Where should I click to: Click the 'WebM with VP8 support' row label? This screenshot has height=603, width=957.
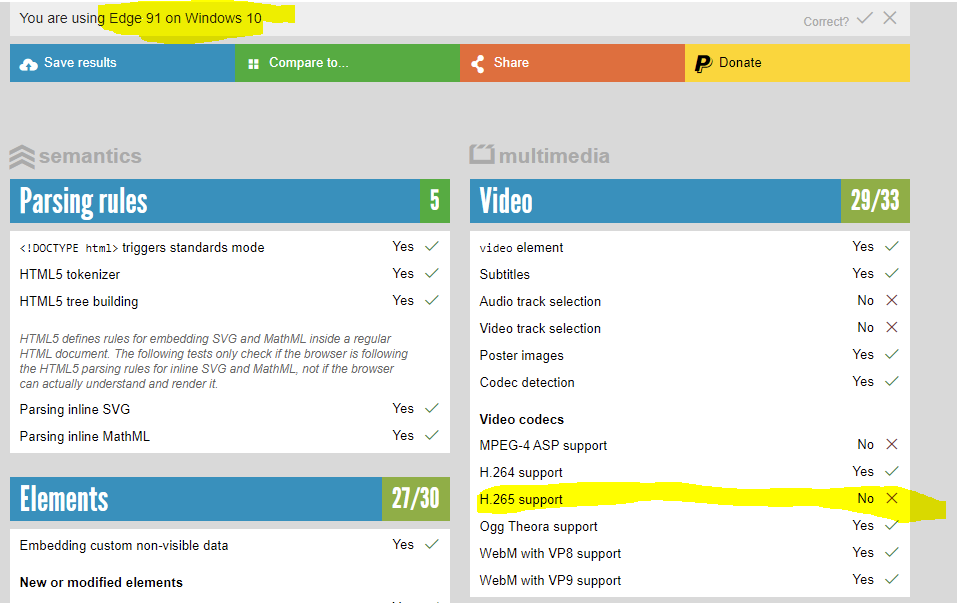(550, 554)
